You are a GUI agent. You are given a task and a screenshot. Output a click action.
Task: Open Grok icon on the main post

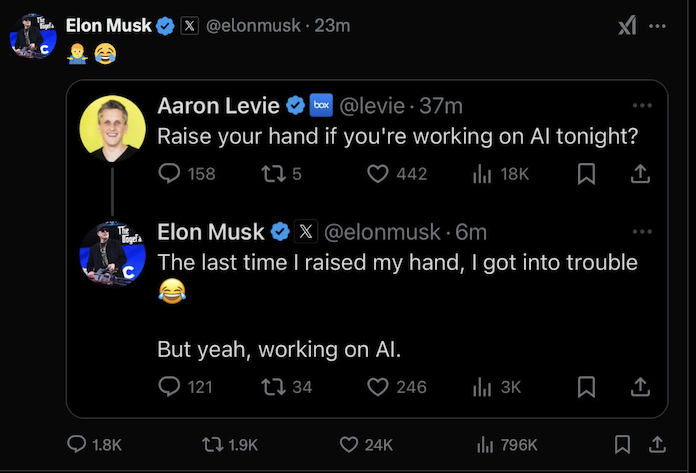click(x=626, y=26)
